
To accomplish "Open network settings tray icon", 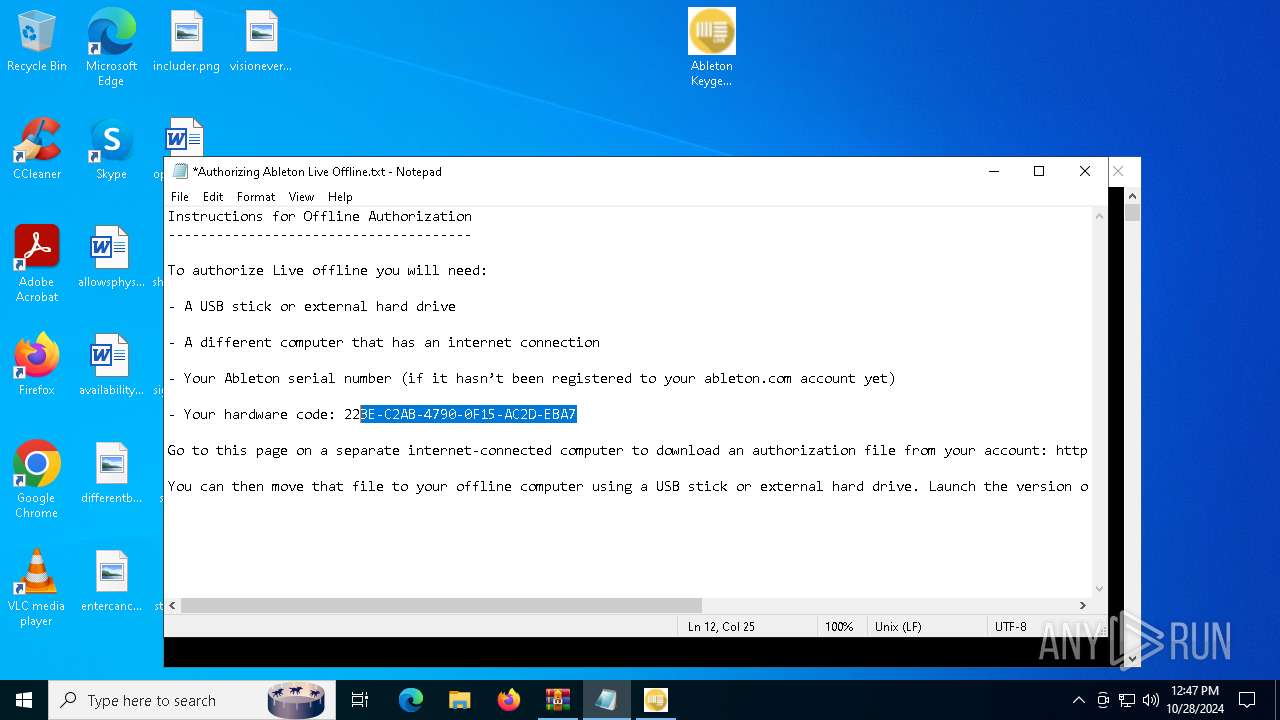I will (x=1127, y=700).
